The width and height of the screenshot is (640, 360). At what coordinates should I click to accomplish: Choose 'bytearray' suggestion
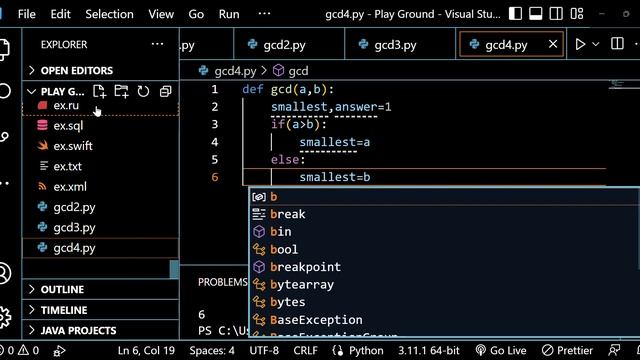pyautogui.click(x=444, y=284)
